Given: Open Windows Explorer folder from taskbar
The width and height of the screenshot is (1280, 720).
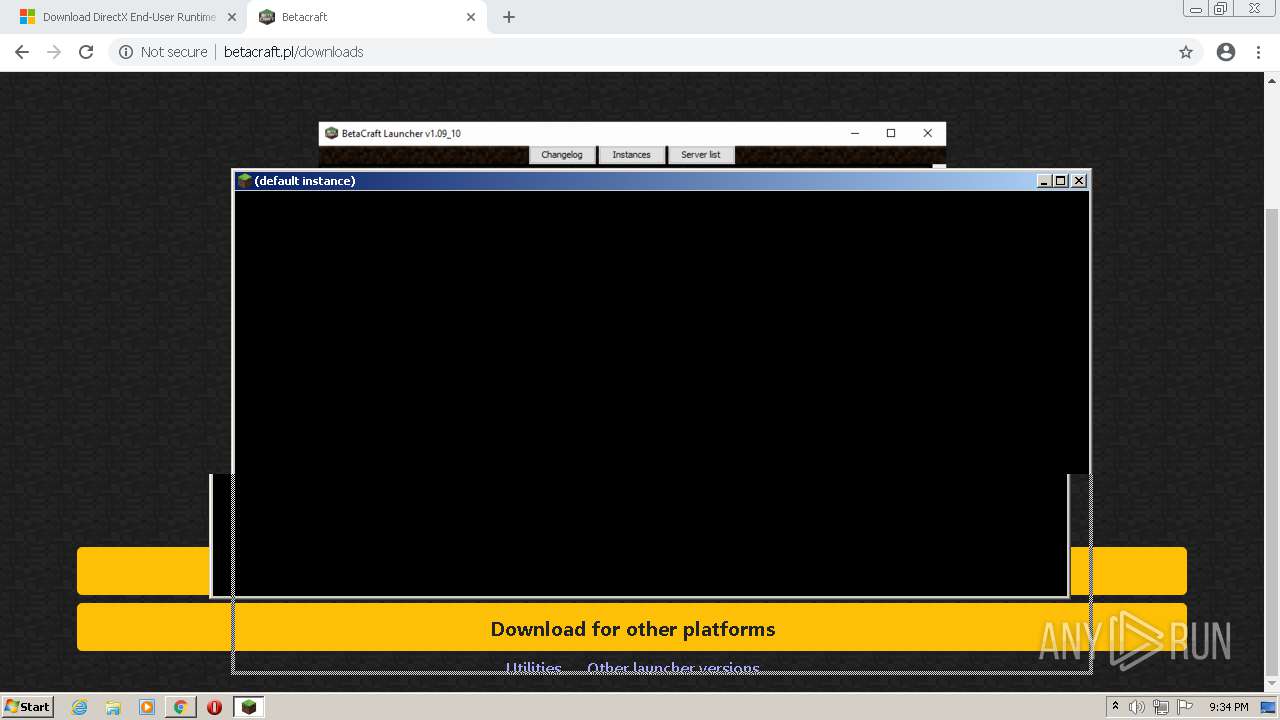Looking at the screenshot, I should [x=113, y=707].
